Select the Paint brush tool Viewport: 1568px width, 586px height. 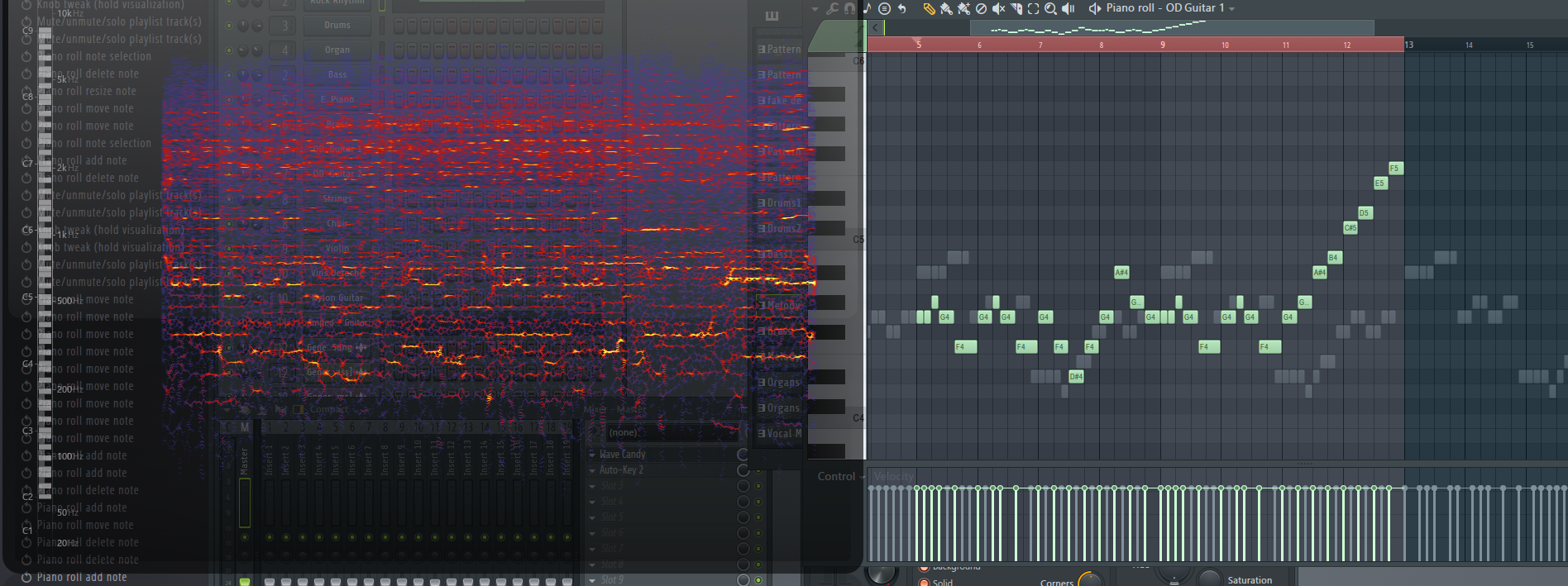tap(946, 8)
